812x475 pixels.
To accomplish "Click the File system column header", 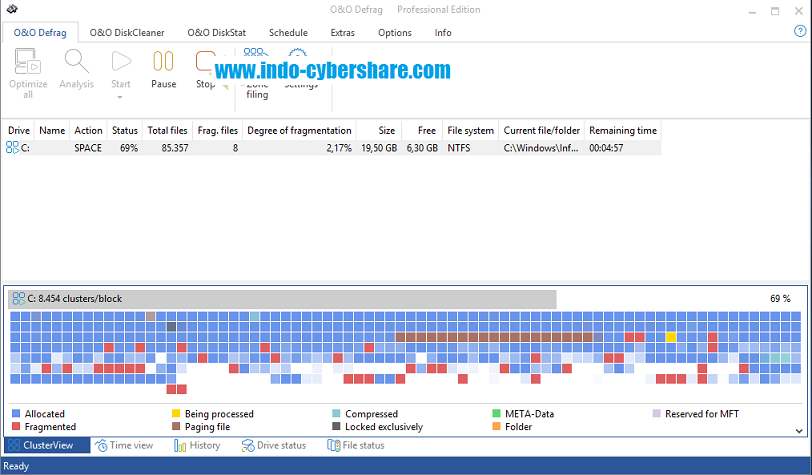I will (470, 131).
